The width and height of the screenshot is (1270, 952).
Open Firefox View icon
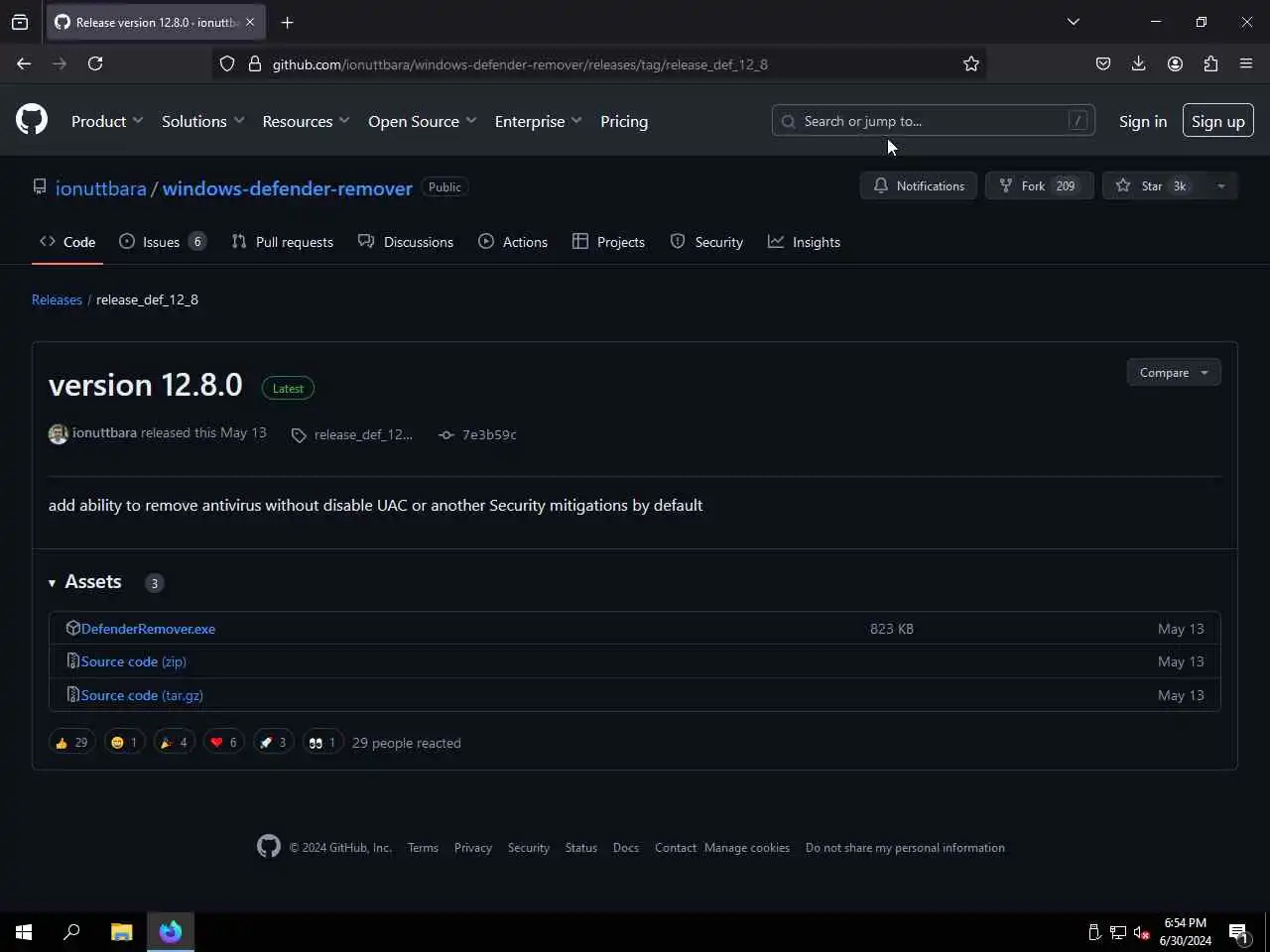pos(20,22)
